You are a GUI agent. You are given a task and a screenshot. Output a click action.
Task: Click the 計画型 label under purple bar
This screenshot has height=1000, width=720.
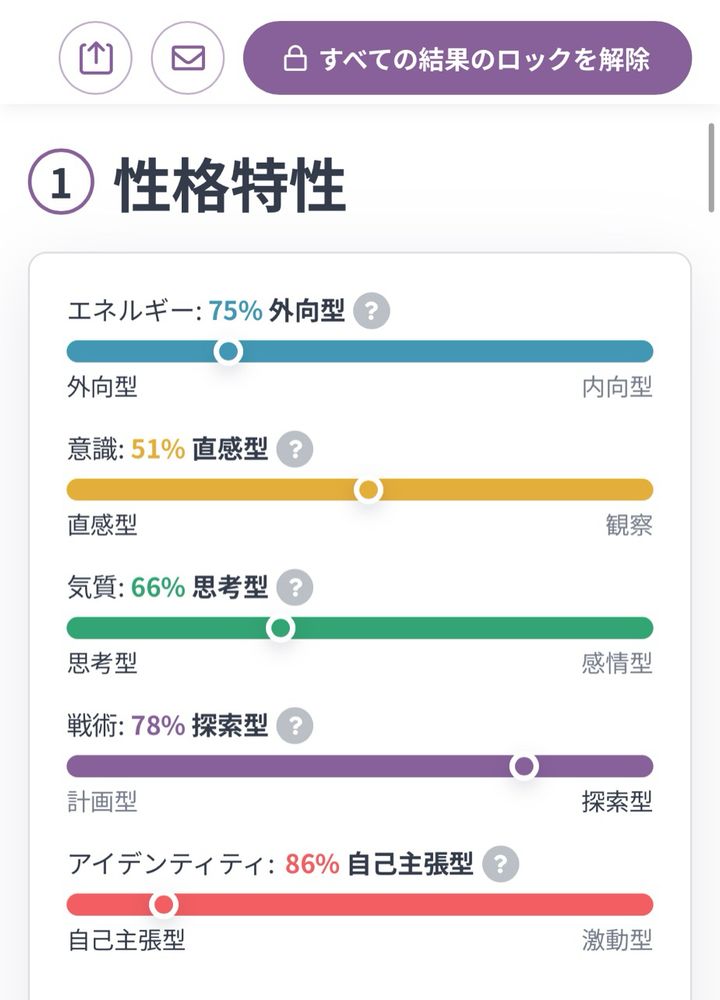pyautogui.click(x=102, y=801)
